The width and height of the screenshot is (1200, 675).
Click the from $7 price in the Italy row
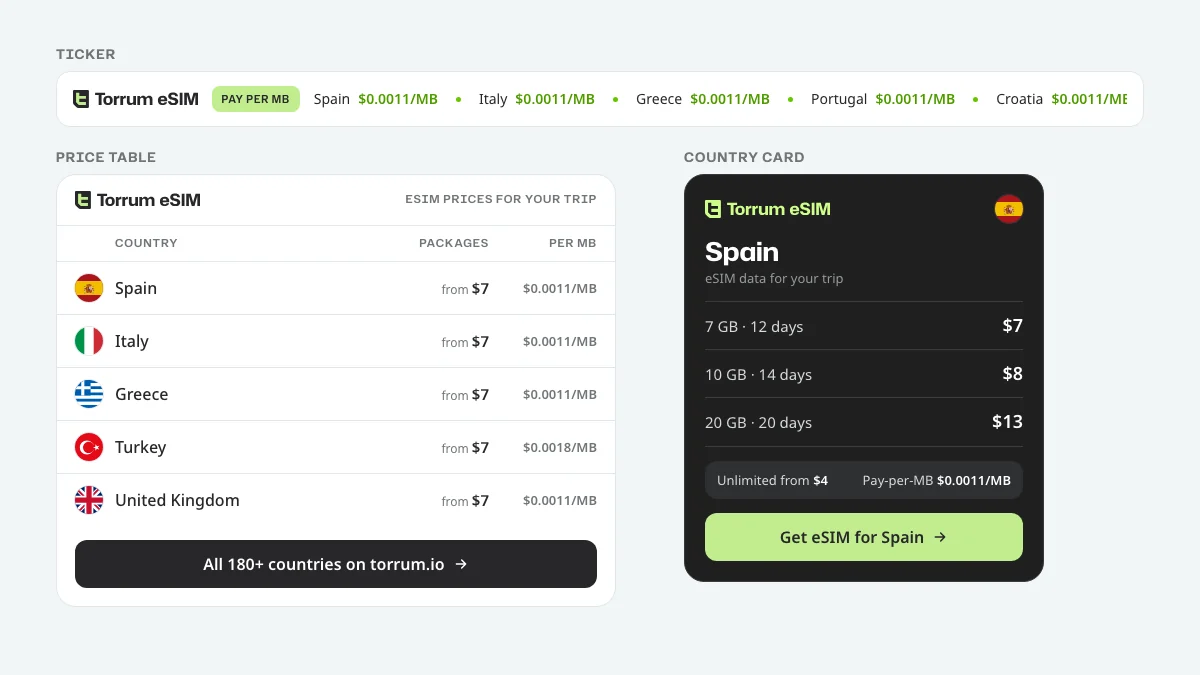(465, 341)
